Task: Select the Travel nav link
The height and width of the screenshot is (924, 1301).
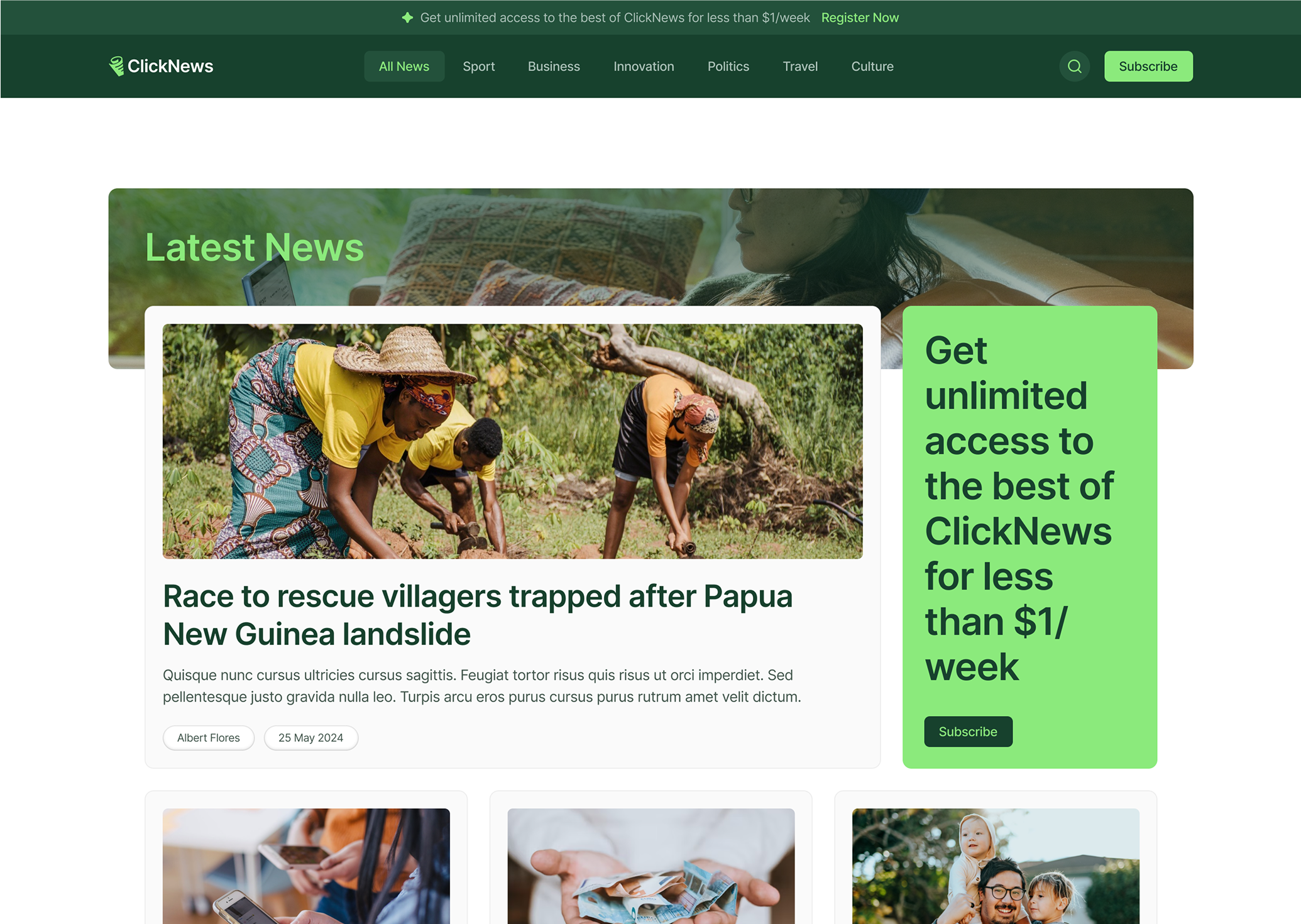Action: coord(799,66)
